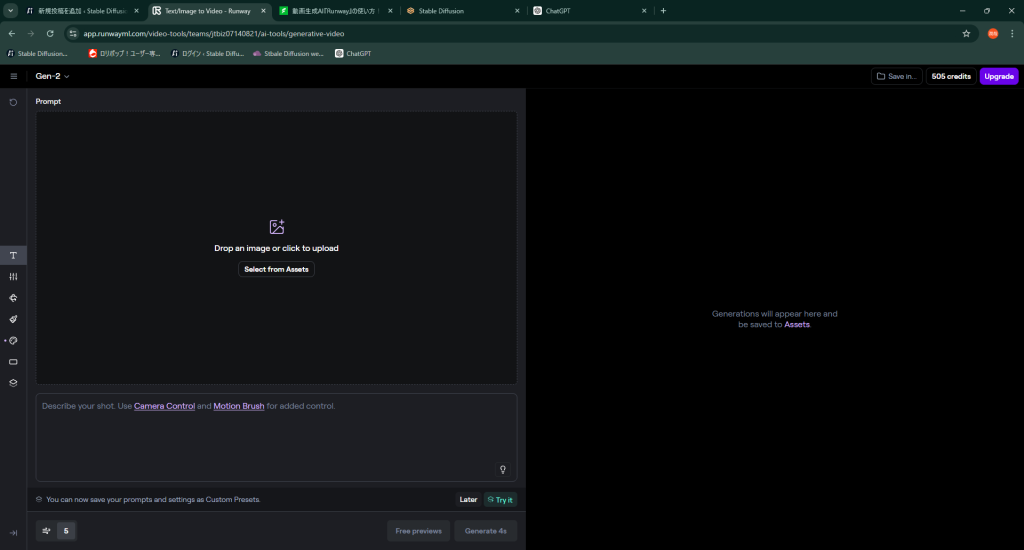Expand the Gen-2 model dropdown
This screenshot has width=1024, height=550.
(53, 76)
